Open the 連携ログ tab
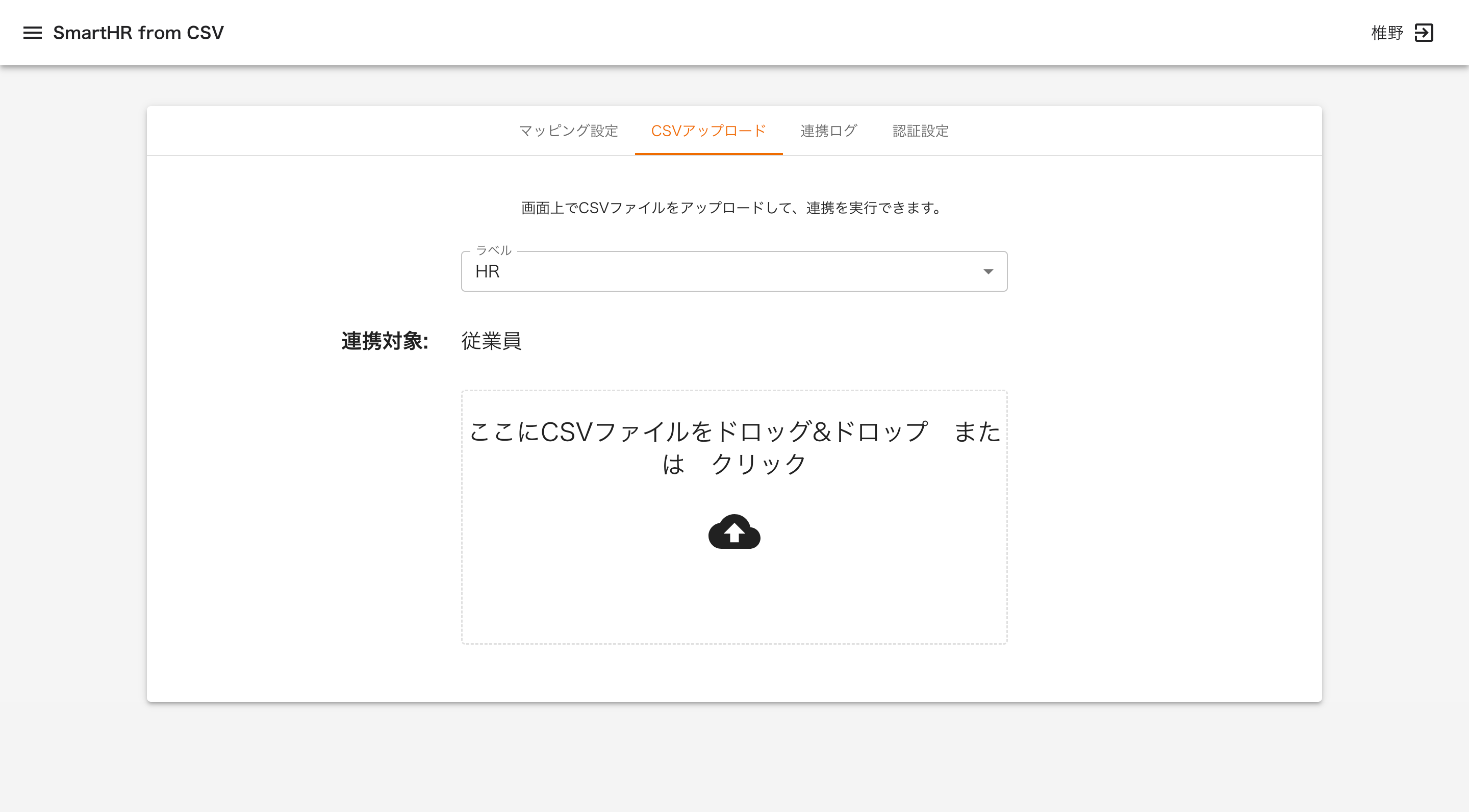Image resolution: width=1469 pixels, height=812 pixels. [x=828, y=131]
